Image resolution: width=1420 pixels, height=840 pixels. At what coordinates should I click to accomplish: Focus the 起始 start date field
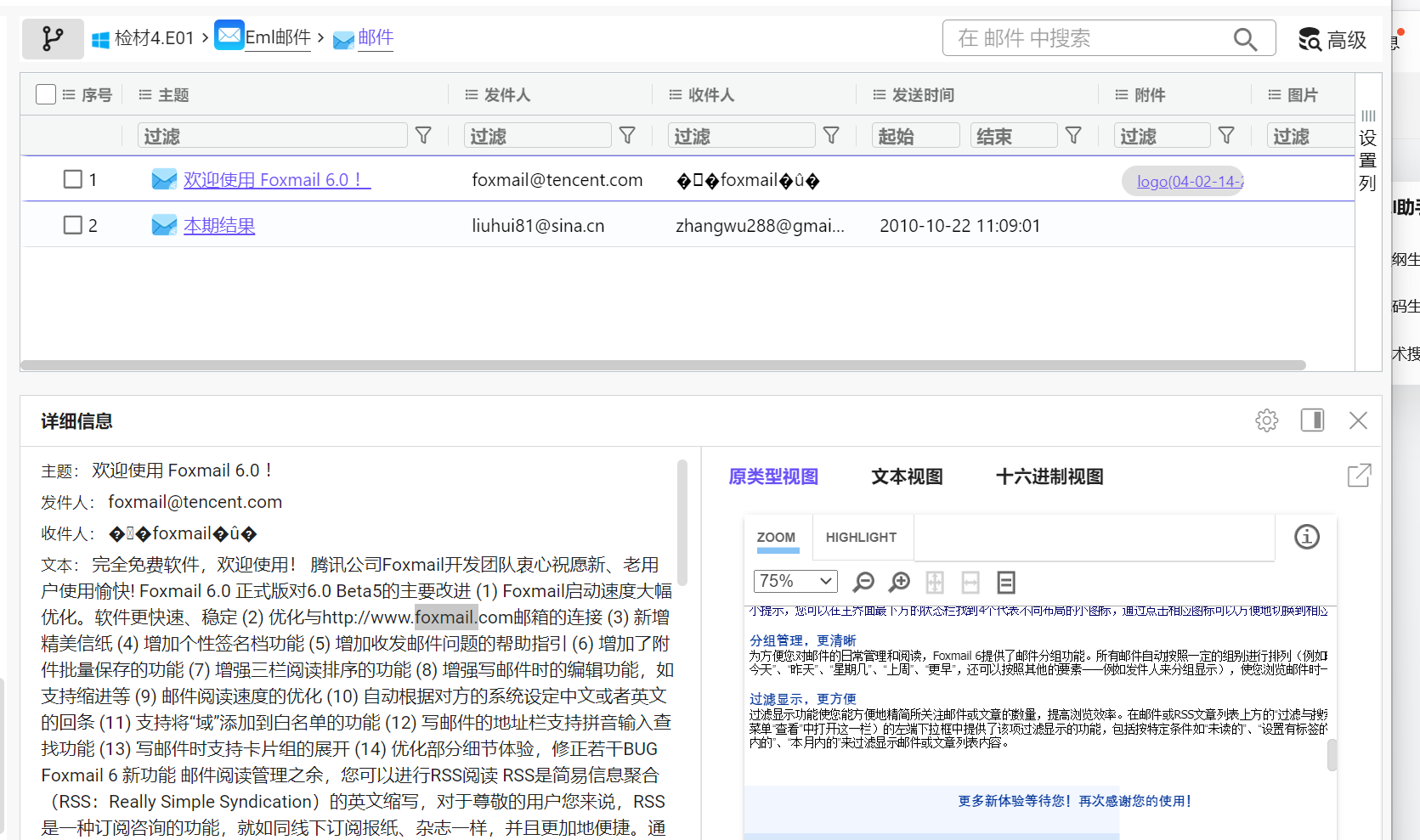[916, 136]
